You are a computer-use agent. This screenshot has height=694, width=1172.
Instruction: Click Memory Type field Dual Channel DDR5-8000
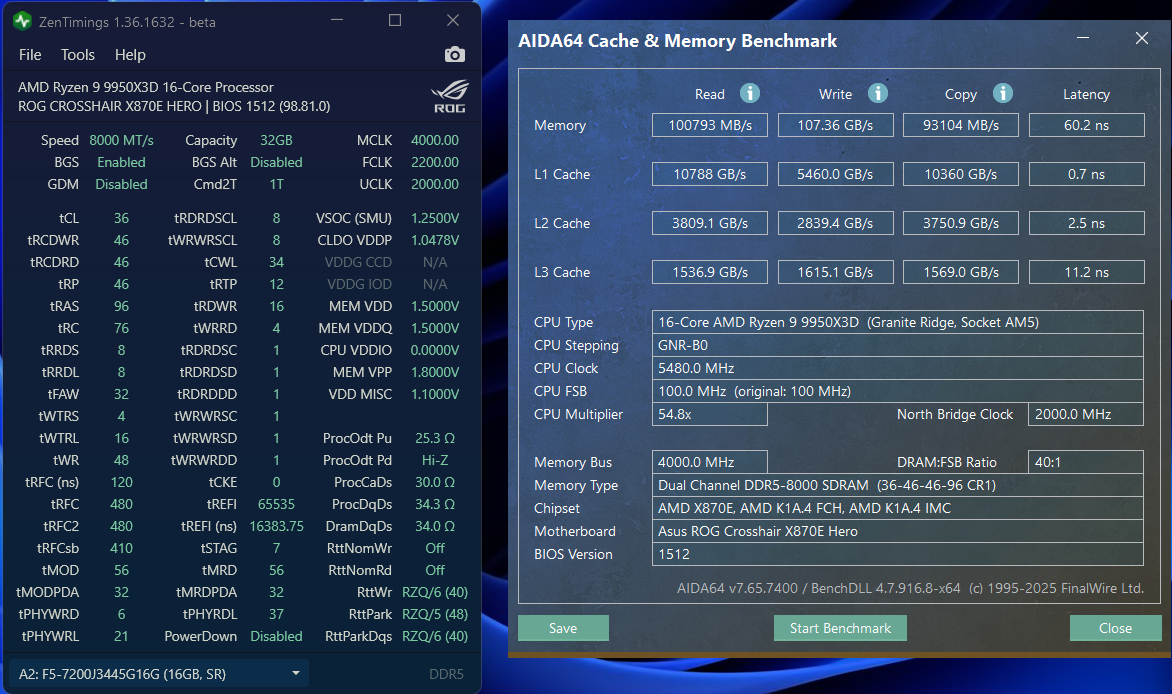click(x=898, y=485)
